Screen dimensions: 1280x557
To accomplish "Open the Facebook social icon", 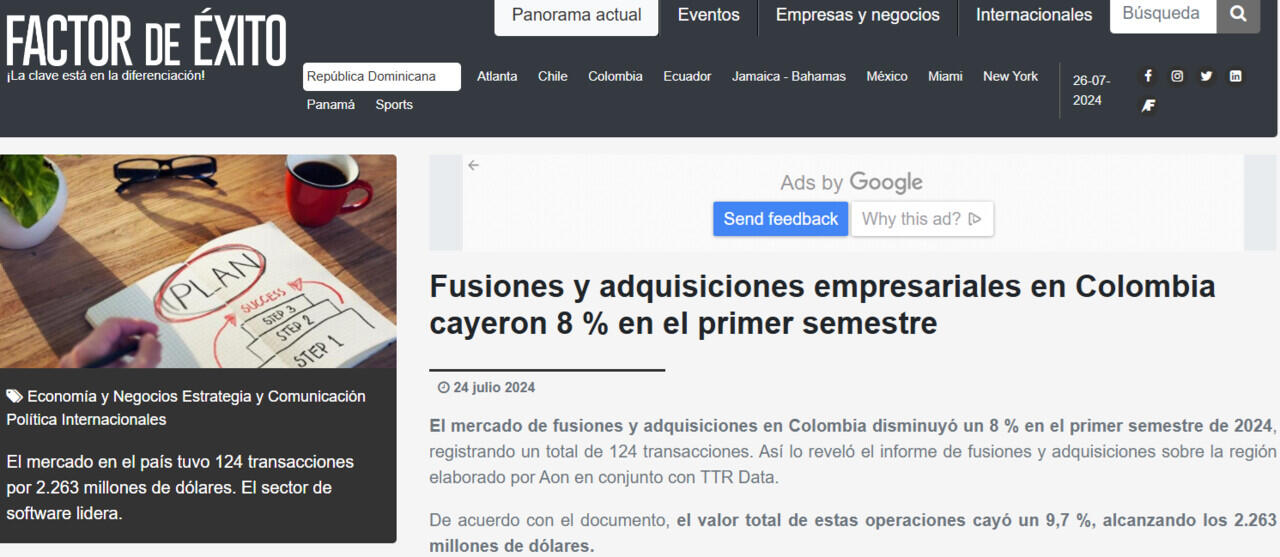I will (x=1148, y=76).
